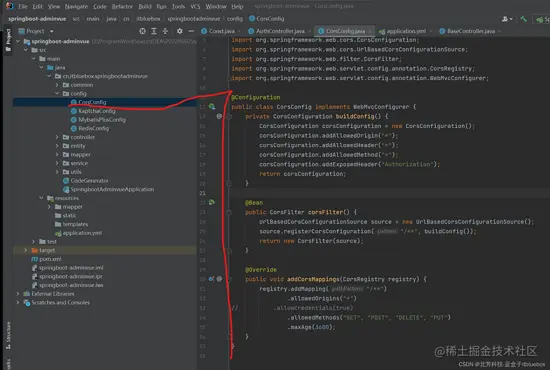This screenshot has height=370, width=550.
Task: Switch to AuthController.java editor tab
Action: [277, 31]
